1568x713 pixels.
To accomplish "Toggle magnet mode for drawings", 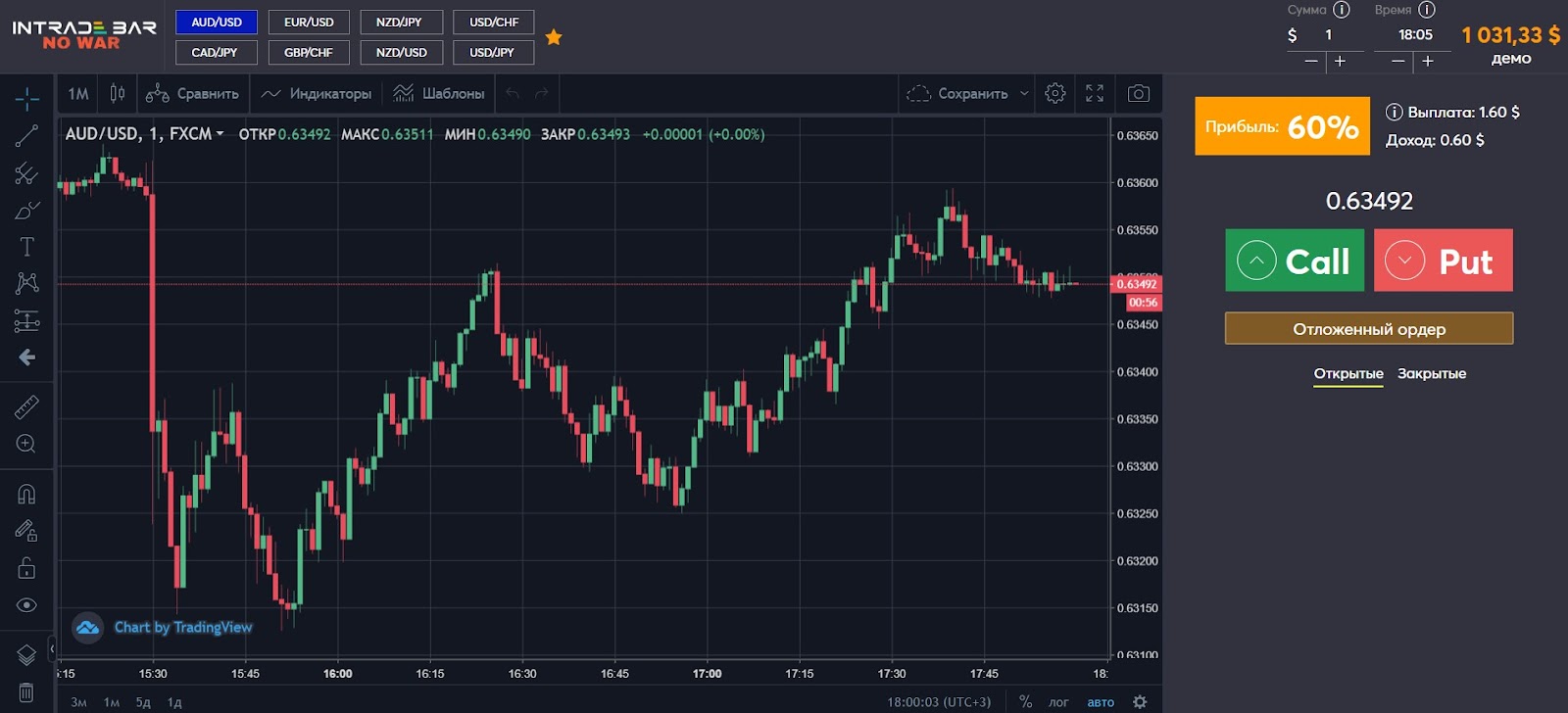I will [x=26, y=494].
